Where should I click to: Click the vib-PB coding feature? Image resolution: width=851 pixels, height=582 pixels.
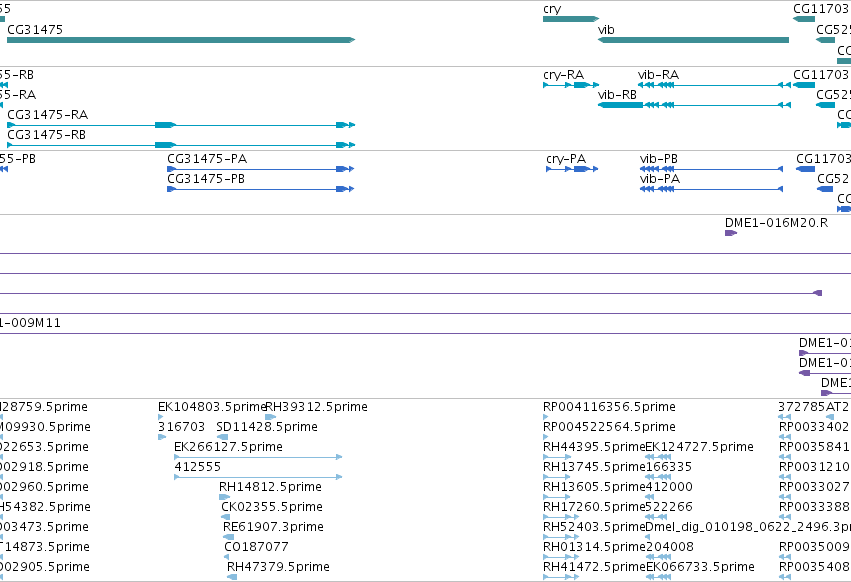[x=712, y=169]
